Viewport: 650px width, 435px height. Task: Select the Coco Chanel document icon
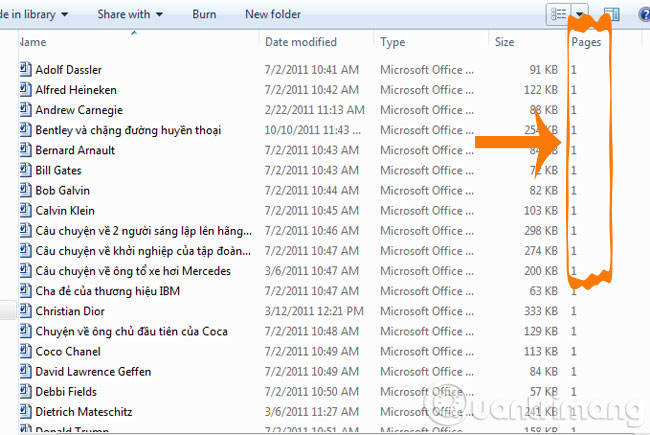tap(26, 350)
